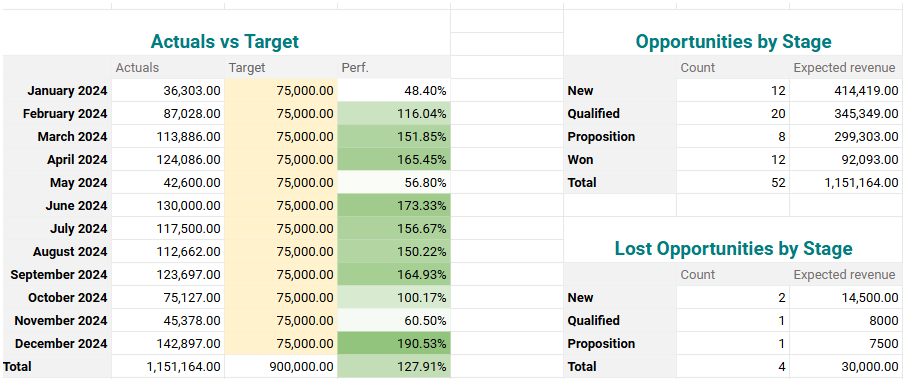
Task: Click the Lost Opportunities by Stage heading
Action: pyautogui.click(x=733, y=249)
